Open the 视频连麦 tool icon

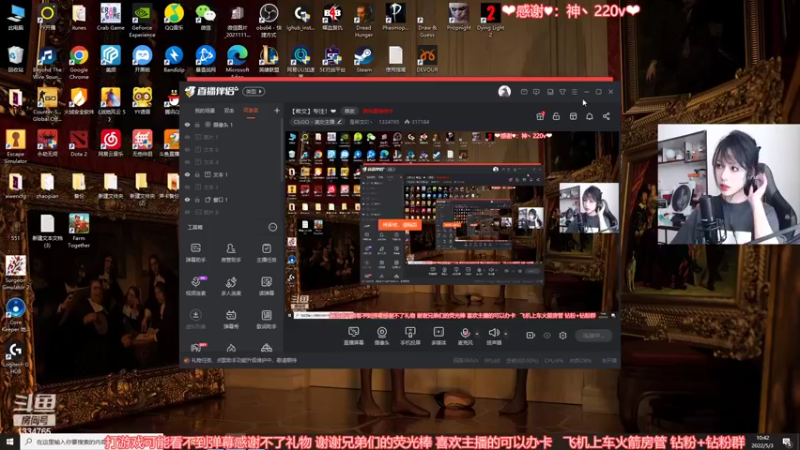point(195,286)
